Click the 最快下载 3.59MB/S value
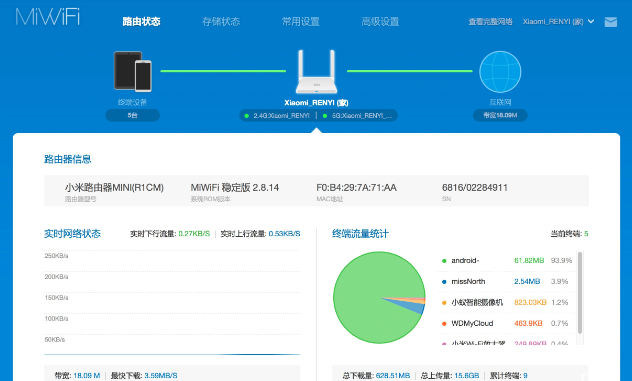Screen dimensions: 632x381 (144, 375)
